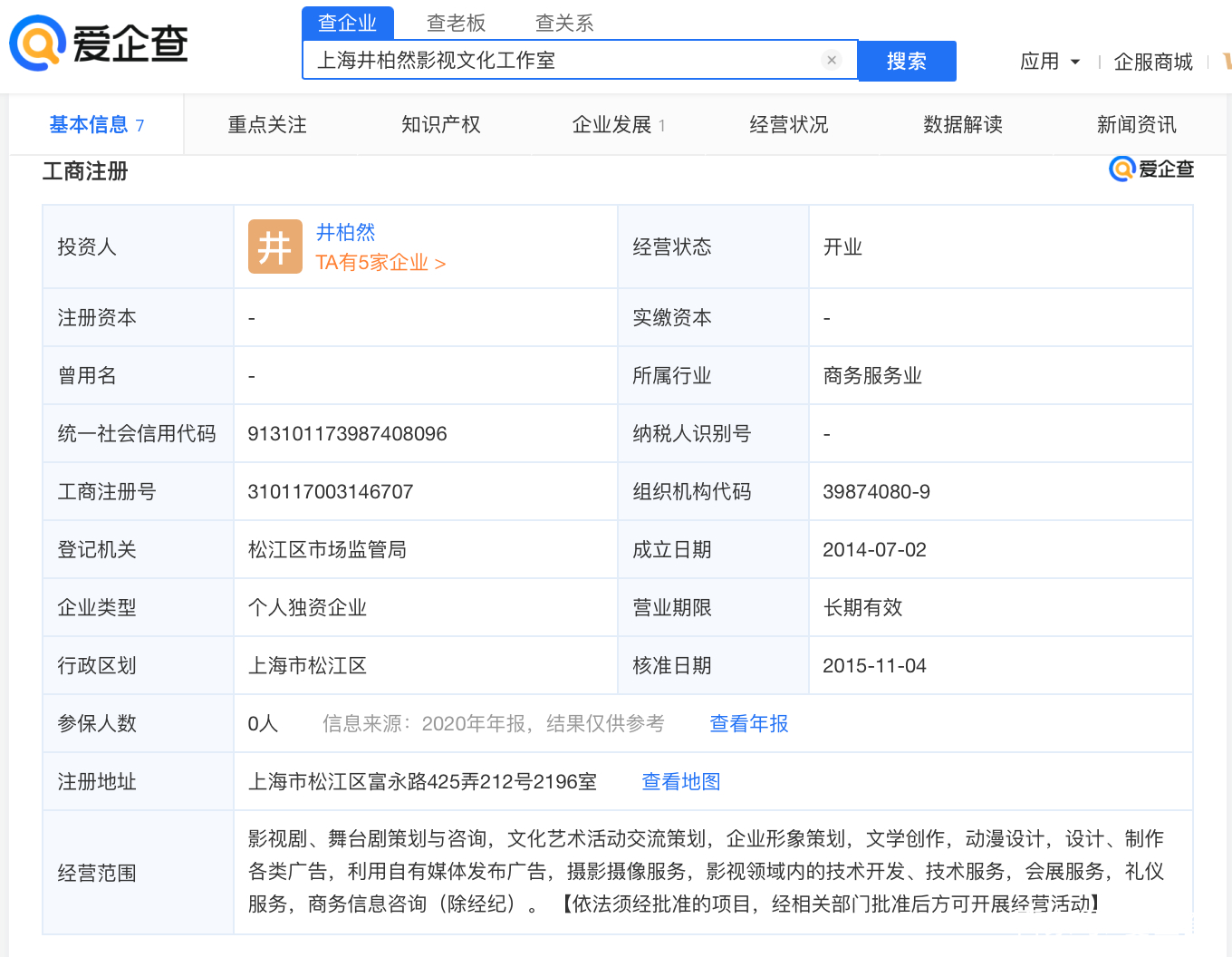Open the 知识产权 tab
1232x957 pixels.
coord(440,125)
